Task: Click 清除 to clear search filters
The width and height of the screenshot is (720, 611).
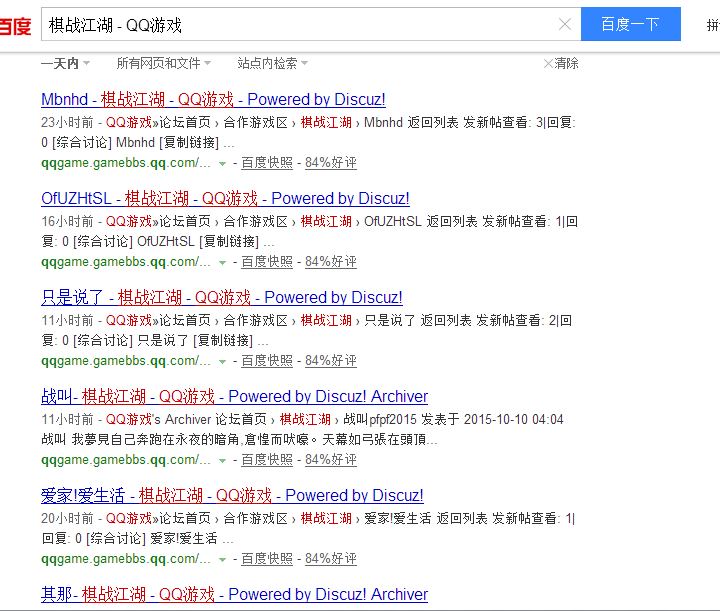Action: pos(561,63)
